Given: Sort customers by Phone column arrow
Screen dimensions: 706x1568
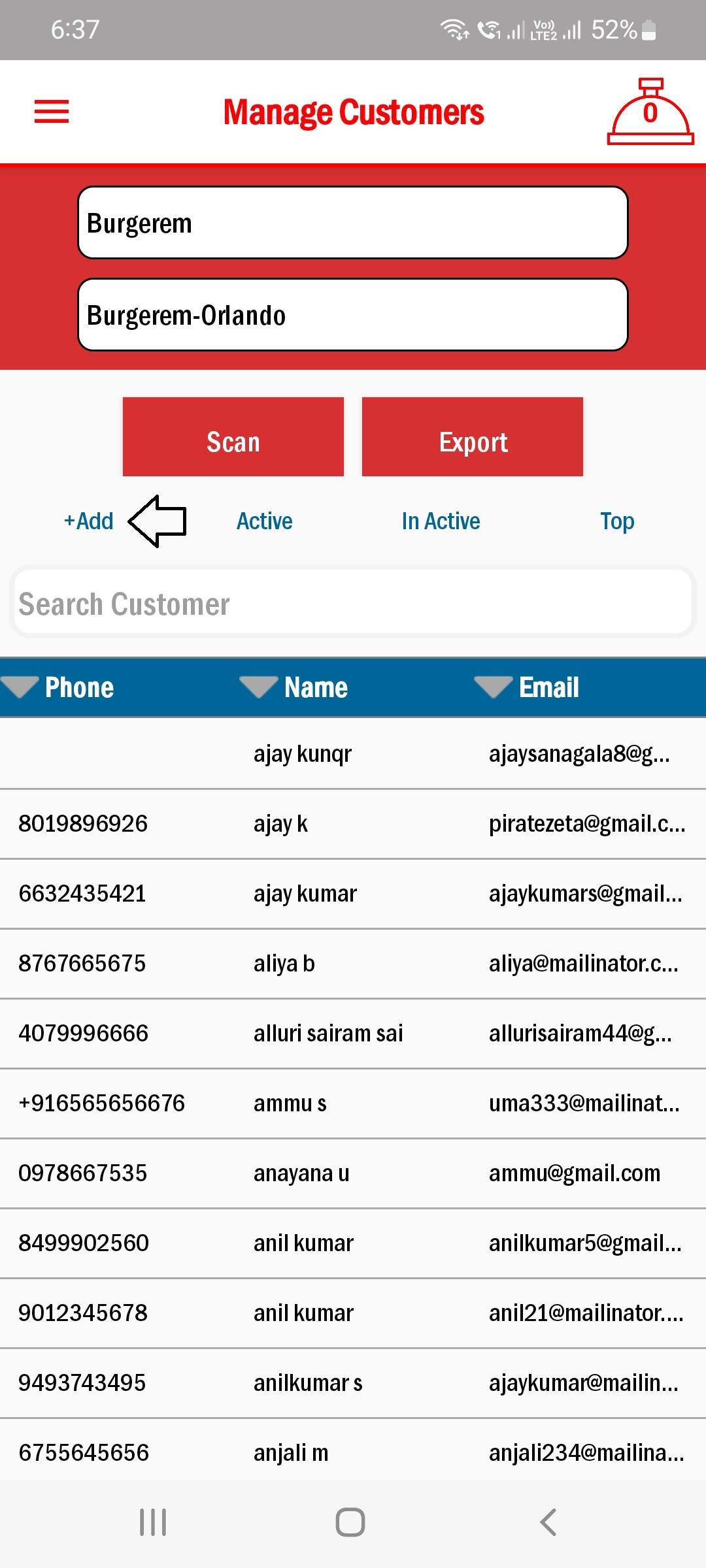Looking at the screenshot, I should point(21,687).
